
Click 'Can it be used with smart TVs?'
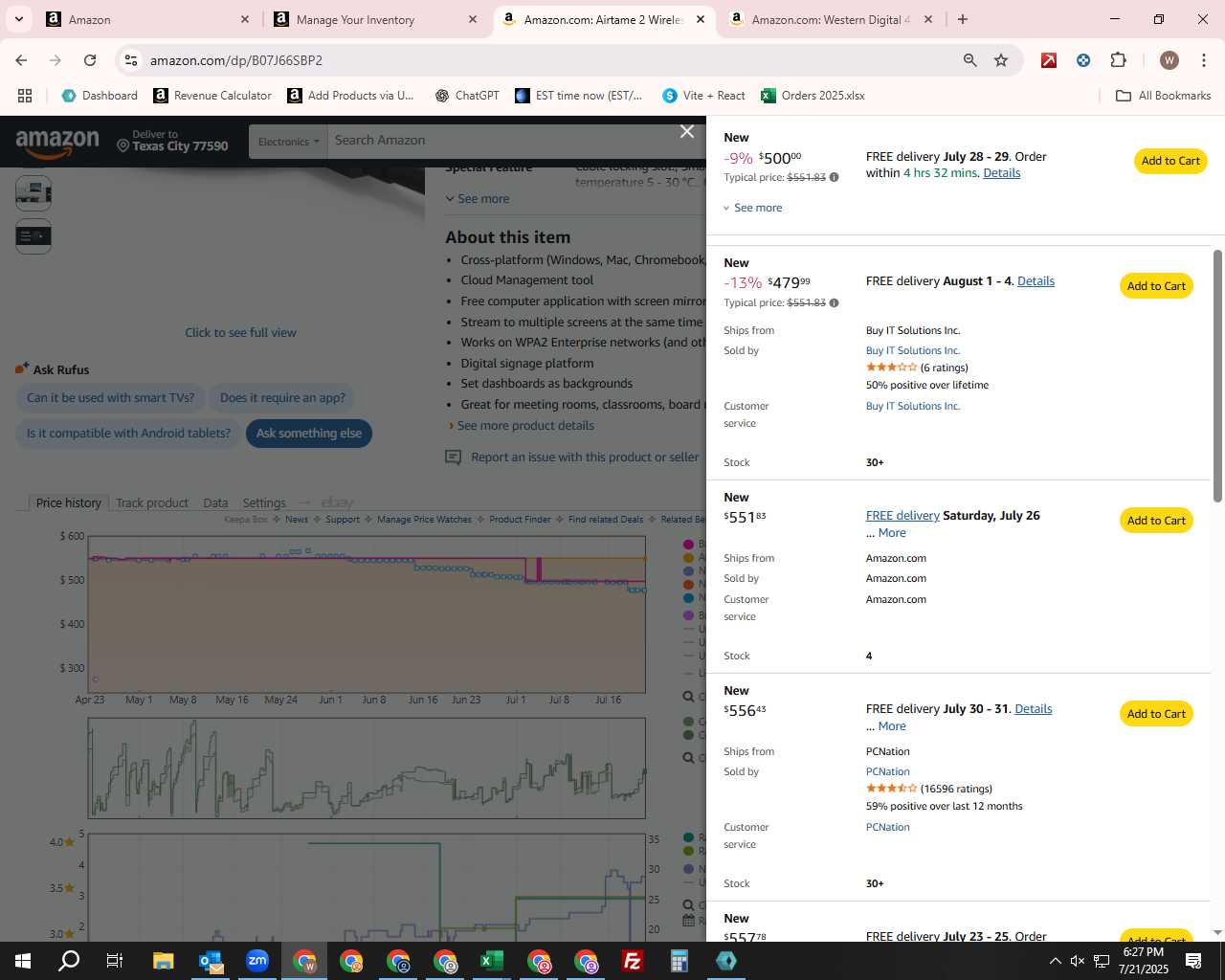pos(110,398)
